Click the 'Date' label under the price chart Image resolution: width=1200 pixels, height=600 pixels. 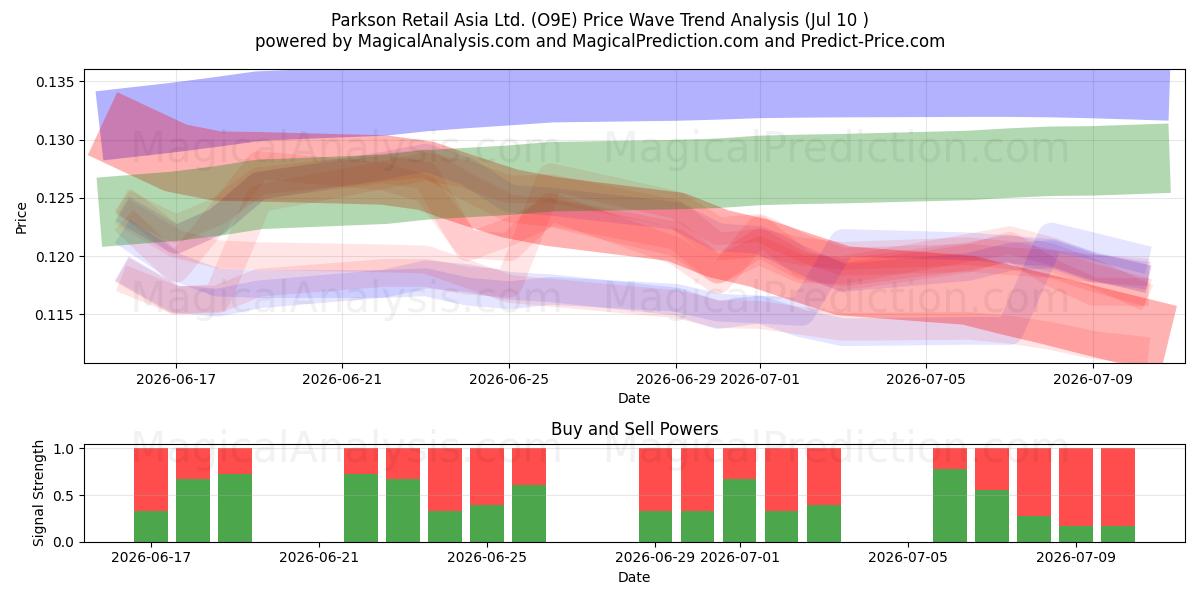pos(634,398)
